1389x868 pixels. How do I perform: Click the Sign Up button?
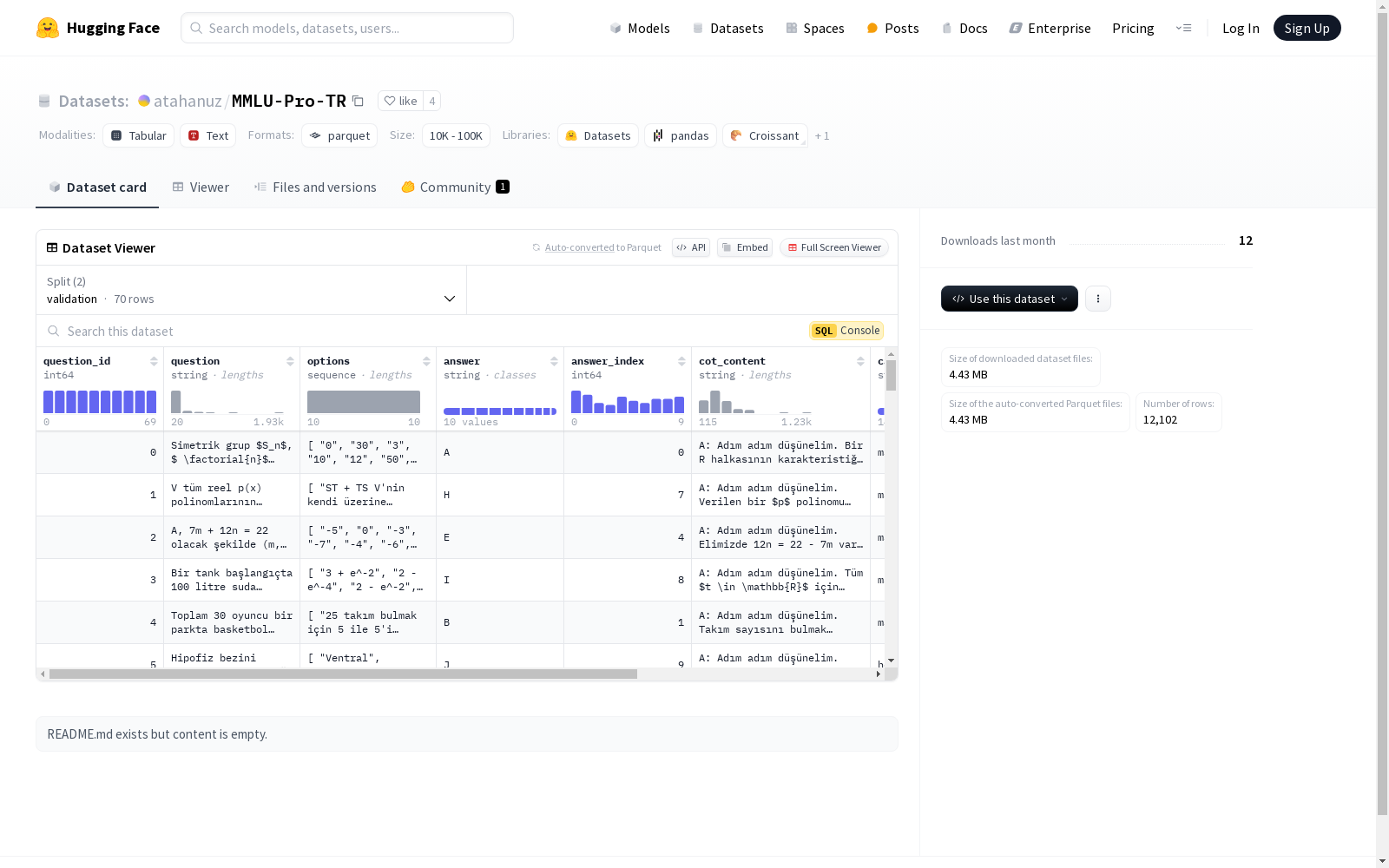click(1307, 28)
